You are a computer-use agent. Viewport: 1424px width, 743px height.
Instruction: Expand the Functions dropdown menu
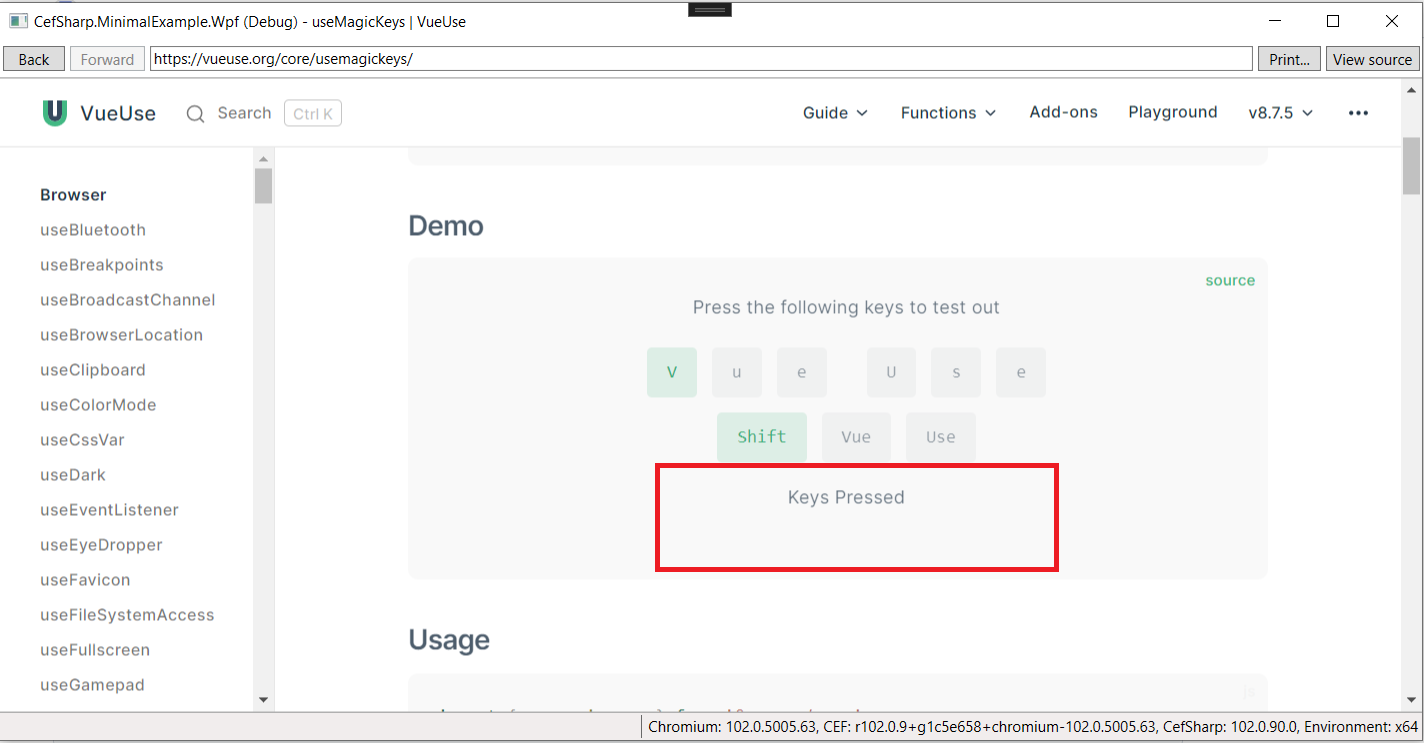click(948, 113)
